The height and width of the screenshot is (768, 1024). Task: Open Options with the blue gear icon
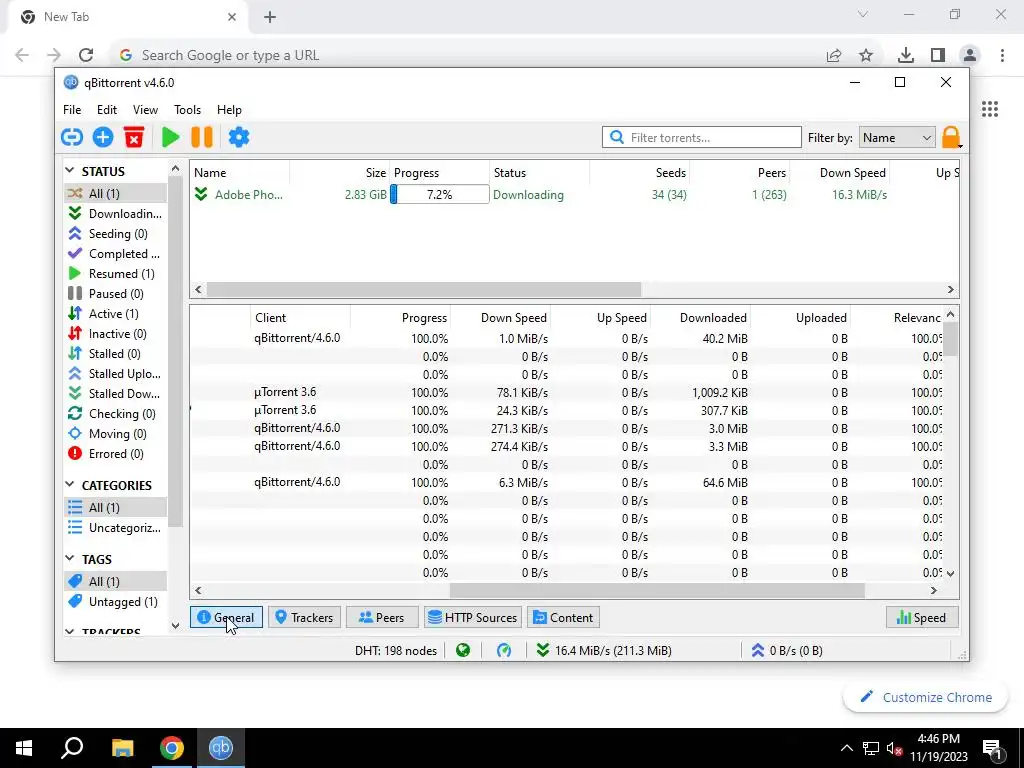(238, 137)
